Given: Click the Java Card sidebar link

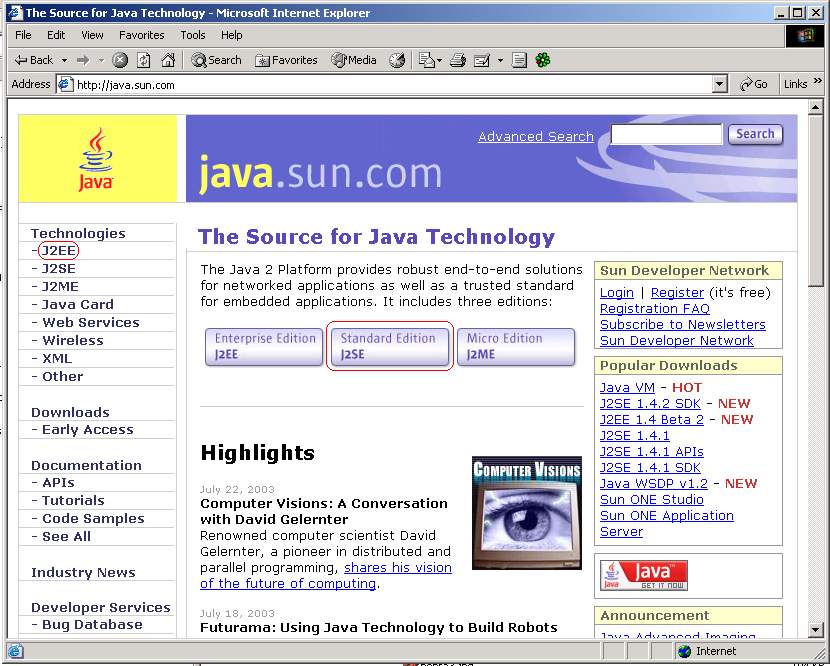Looking at the screenshot, I should pos(77,304).
